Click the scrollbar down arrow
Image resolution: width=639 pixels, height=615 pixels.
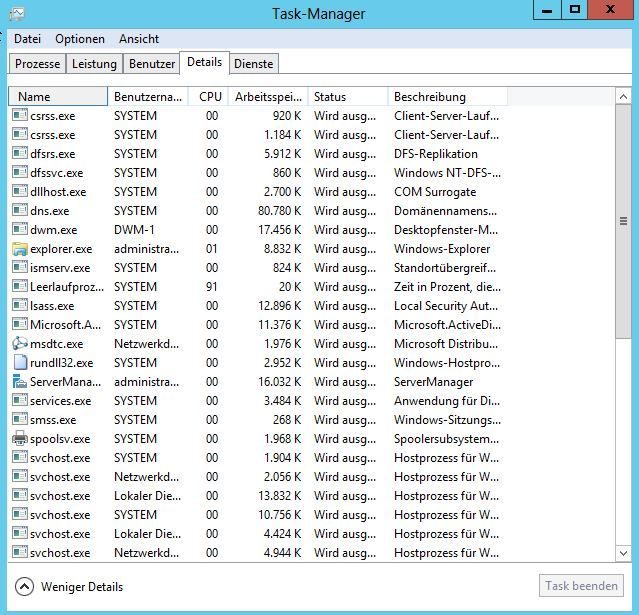623,553
